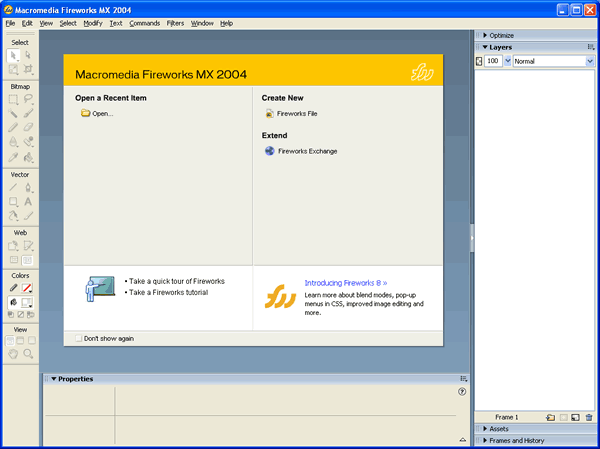Image resolution: width=600 pixels, height=449 pixels.
Task: Open Properties panel help icon
Action: click(x=462, y=392)
